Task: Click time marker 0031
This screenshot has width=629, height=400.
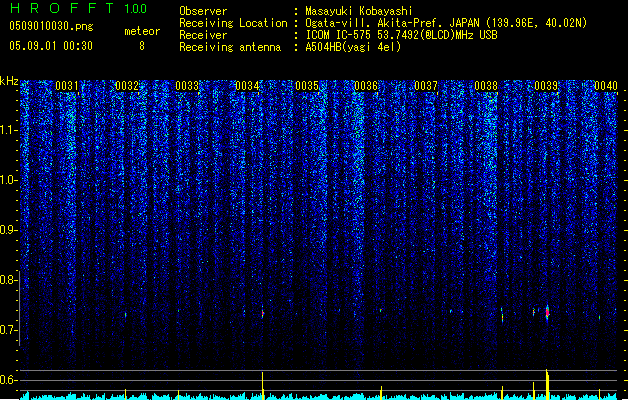Action: click(67, 86)
